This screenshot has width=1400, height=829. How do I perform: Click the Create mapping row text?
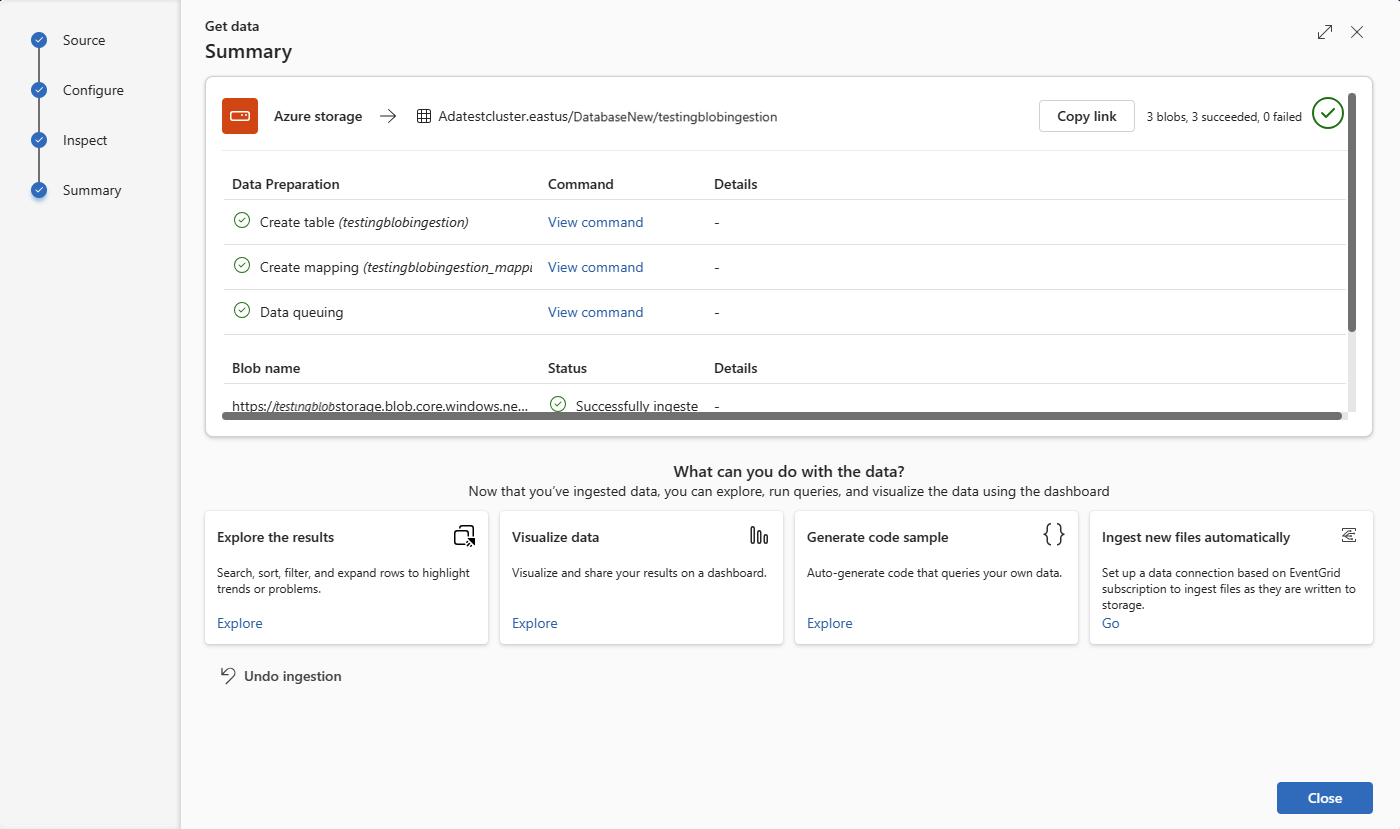pos(396,267)
